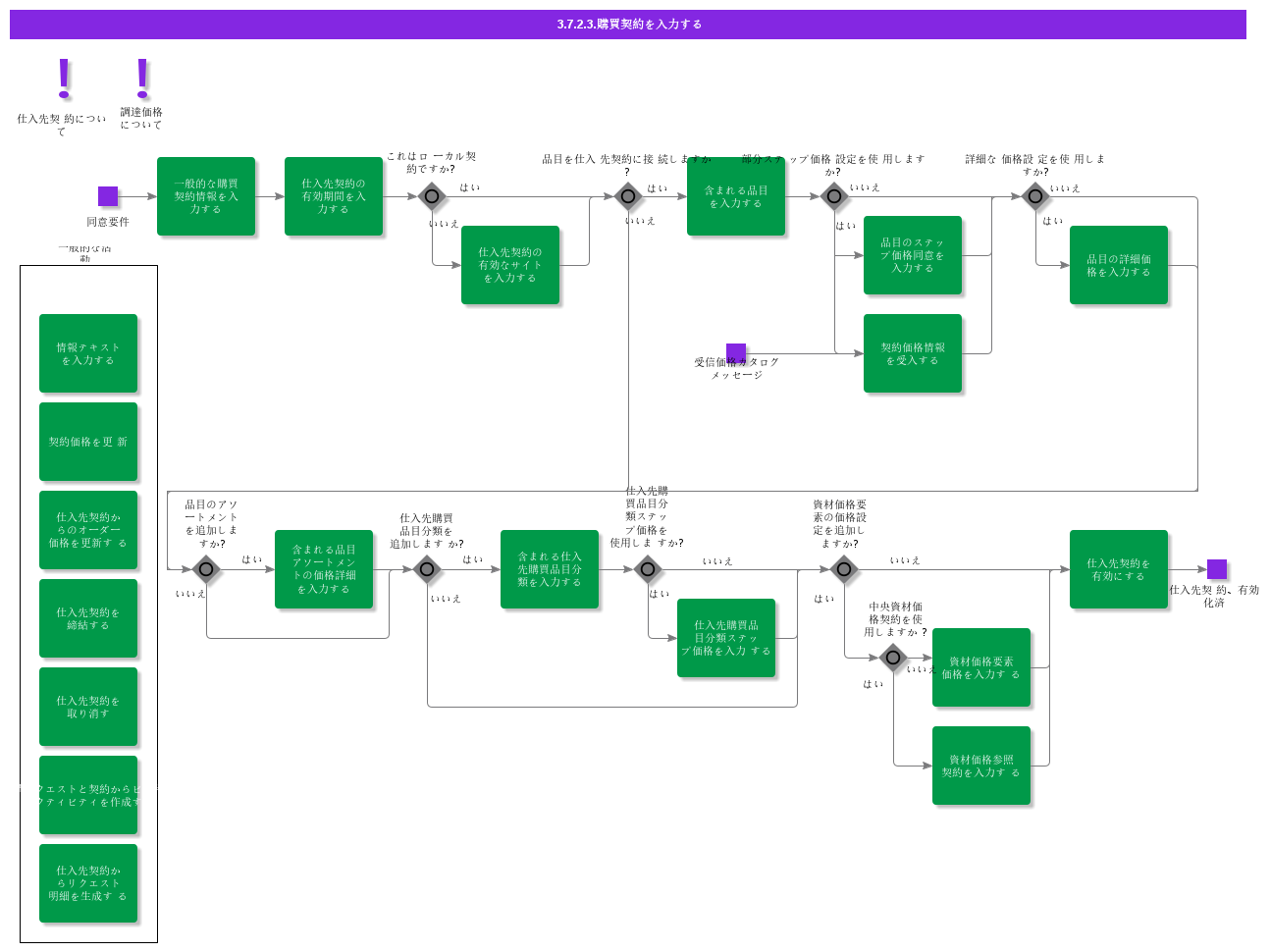Open the 仕入先契約の有効期間を入力する step
The height and width of the screenshot is (952, 1270).
point(334,196)
